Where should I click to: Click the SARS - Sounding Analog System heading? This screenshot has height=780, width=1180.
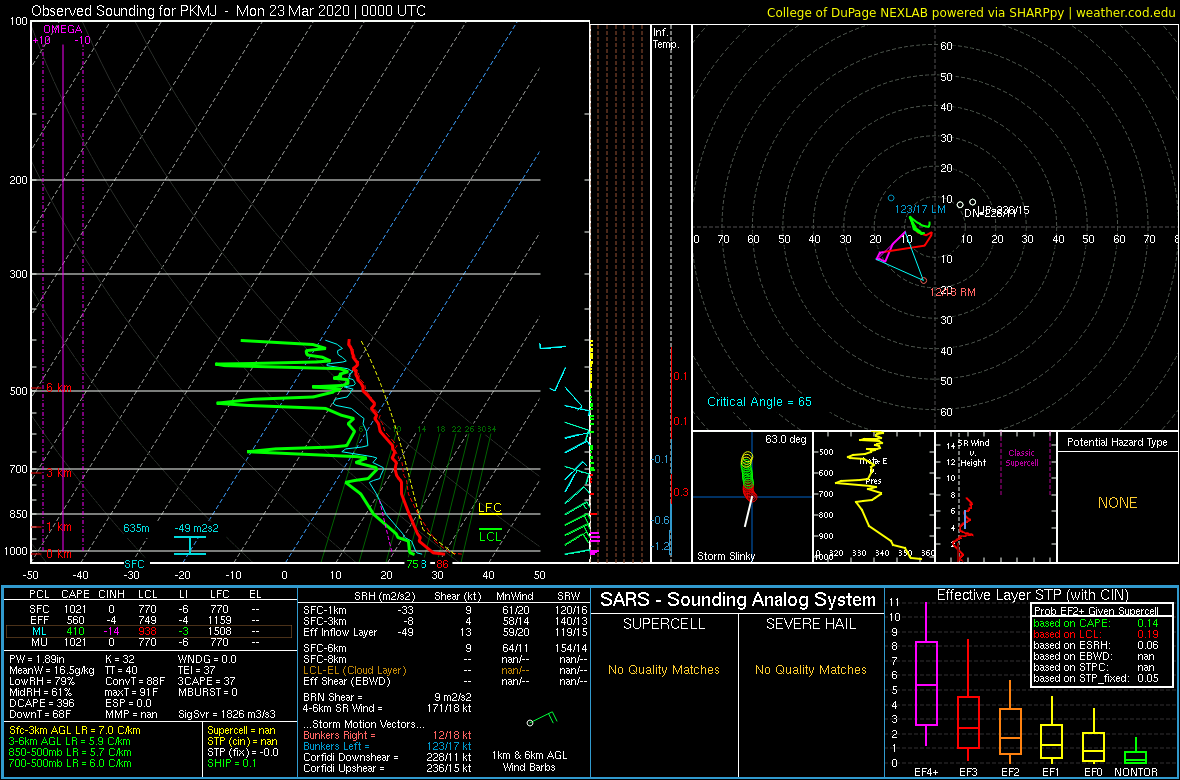point(738,600)
